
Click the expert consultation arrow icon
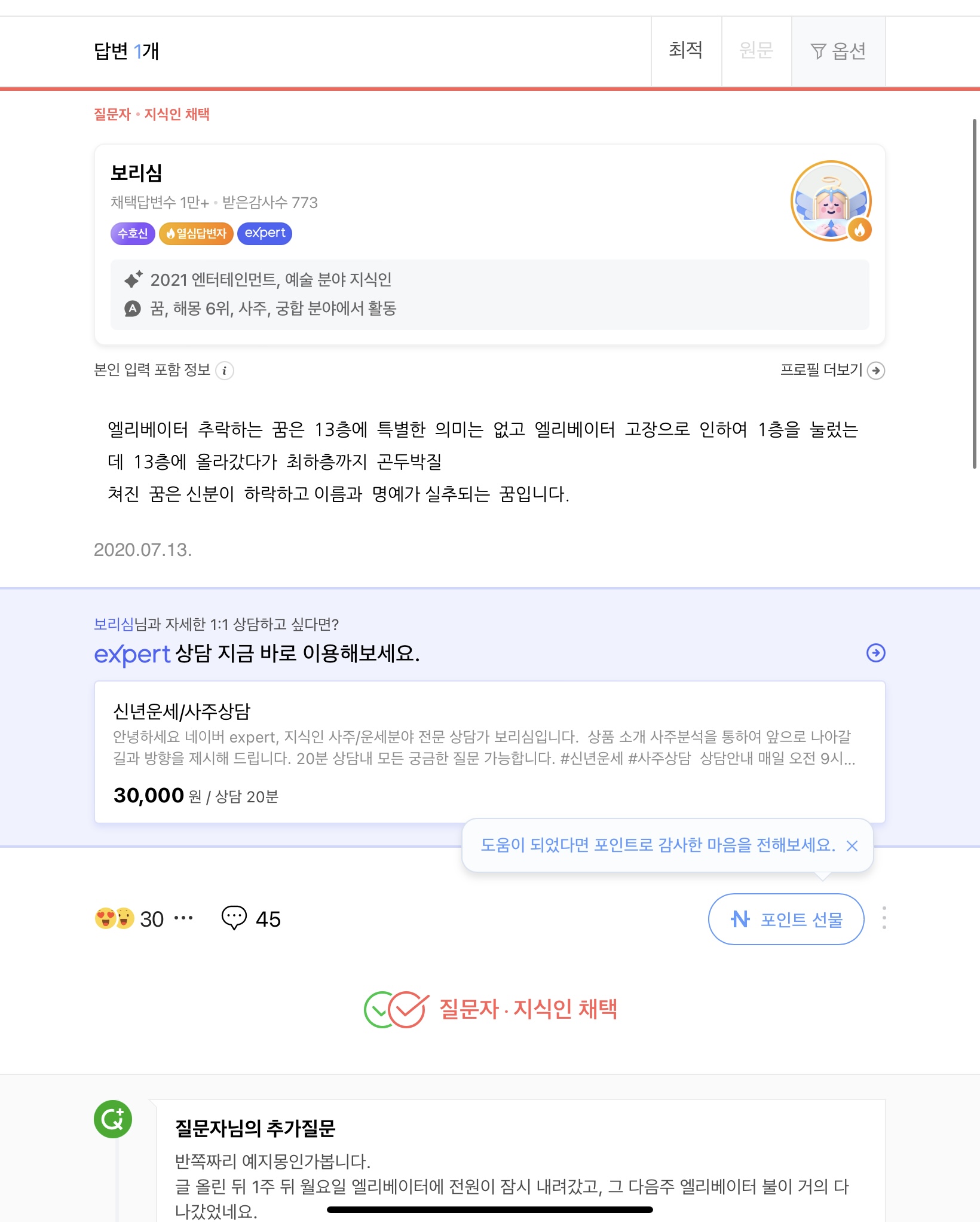(875, 653)
